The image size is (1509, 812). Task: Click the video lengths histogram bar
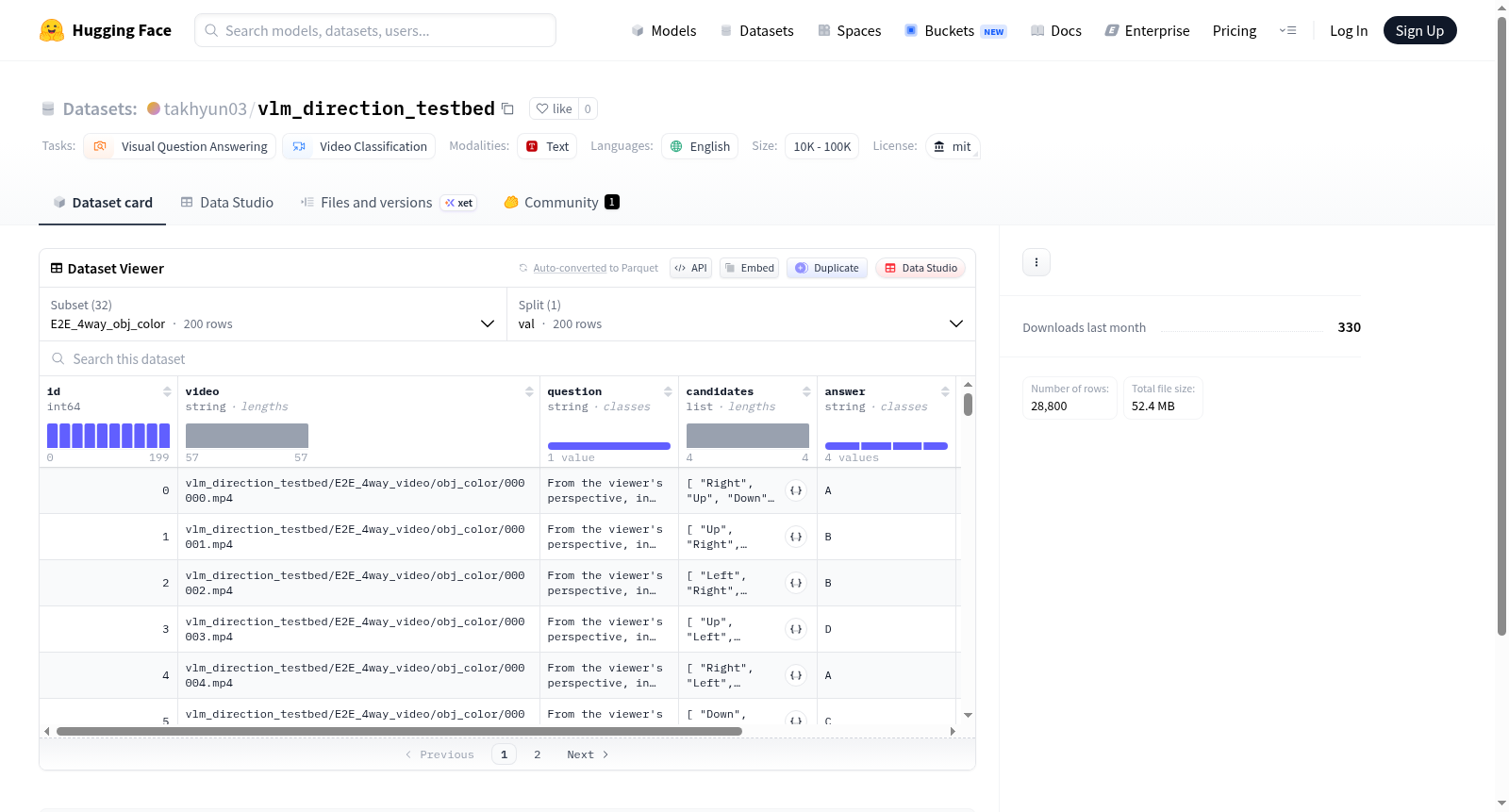[247, 436]
